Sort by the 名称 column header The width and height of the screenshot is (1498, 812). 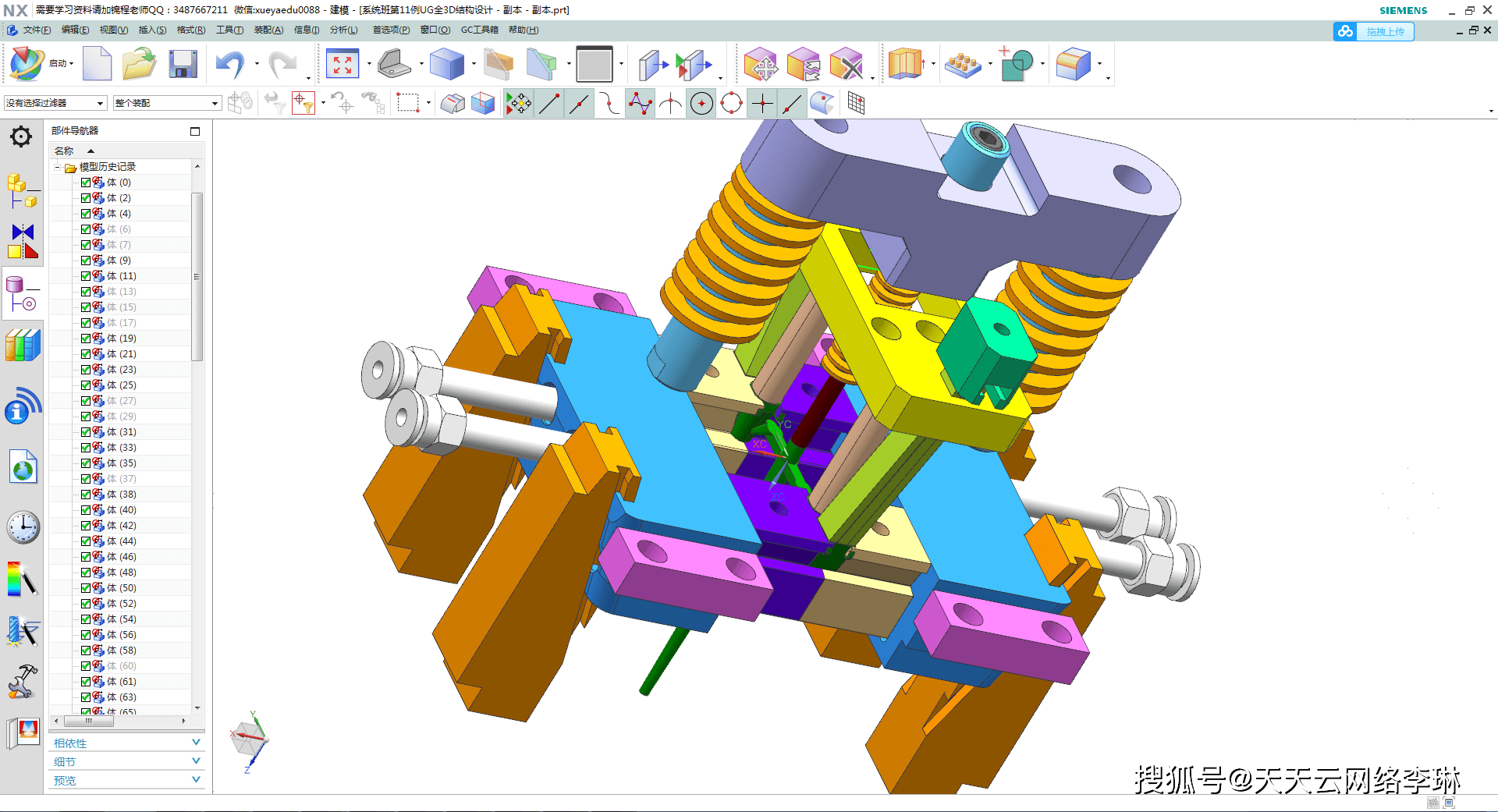point(121,151)
